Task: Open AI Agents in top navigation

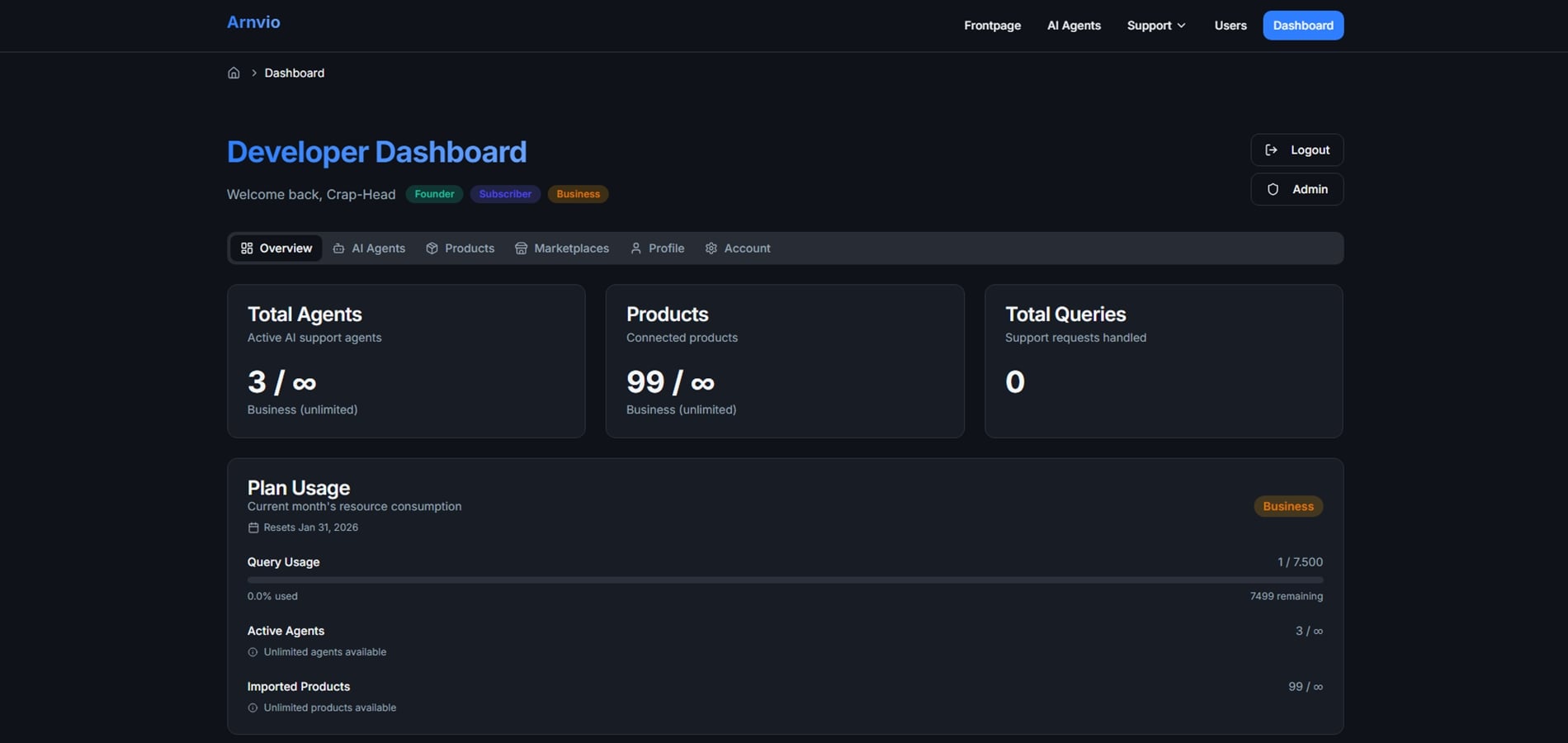Action: click(1074, 26)
